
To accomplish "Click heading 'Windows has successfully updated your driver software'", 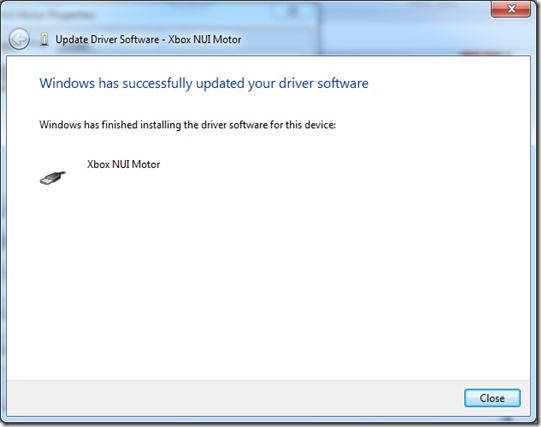I will [204, 83].
